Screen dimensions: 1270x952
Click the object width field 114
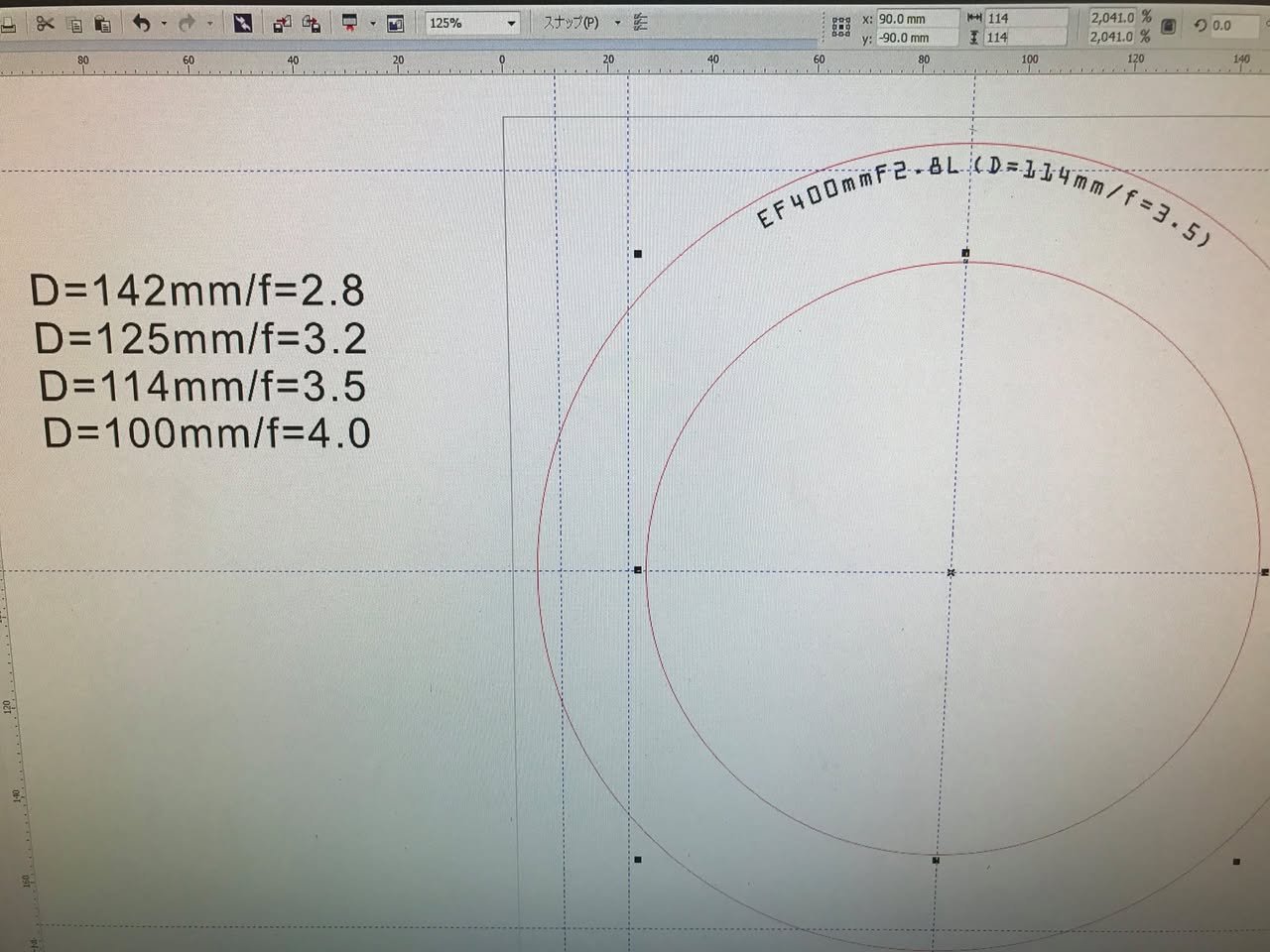pyautogui.click(x=1026, y=18)
